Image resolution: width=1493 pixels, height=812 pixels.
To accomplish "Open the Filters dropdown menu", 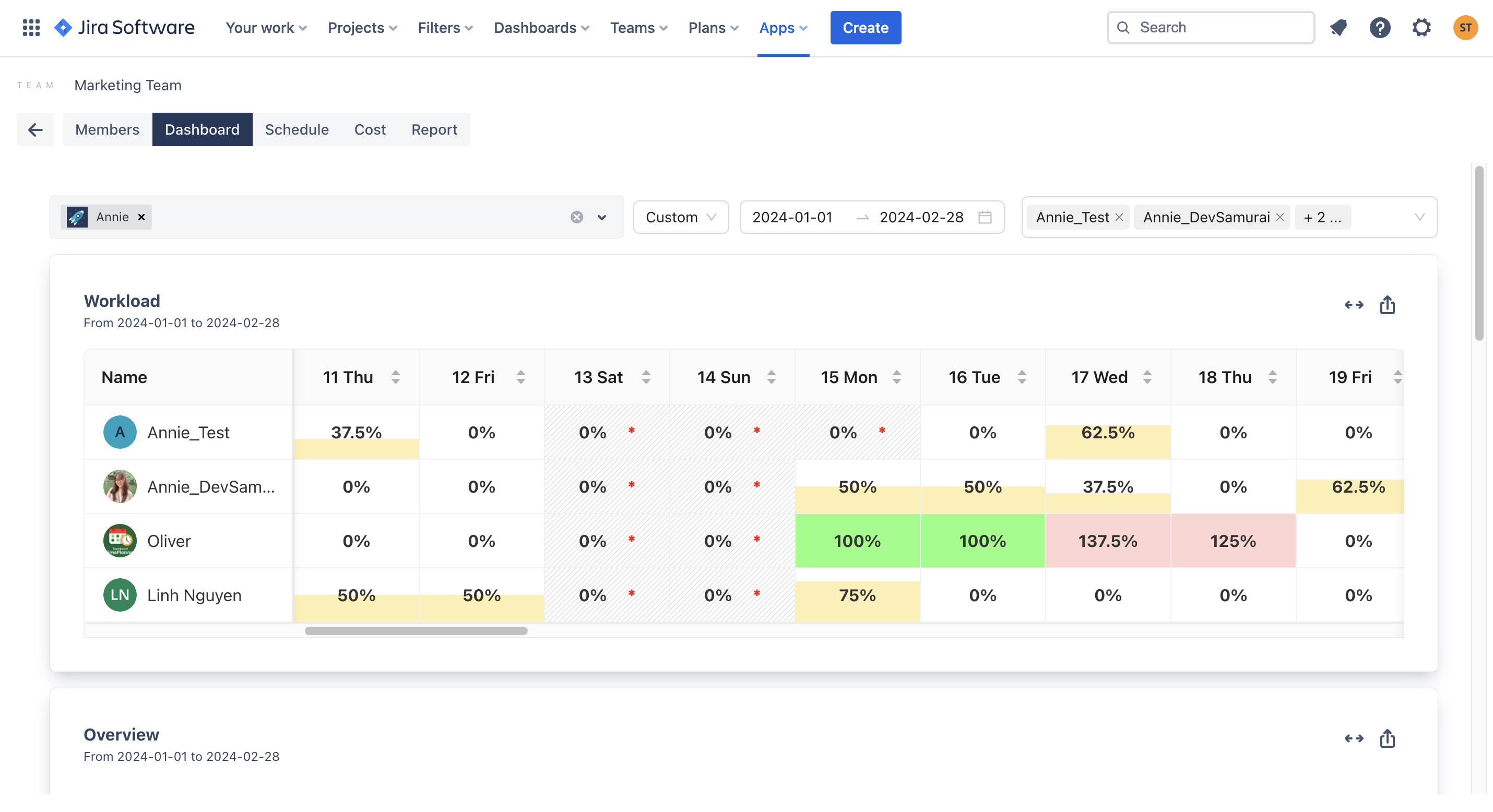I will coord(445,27).
